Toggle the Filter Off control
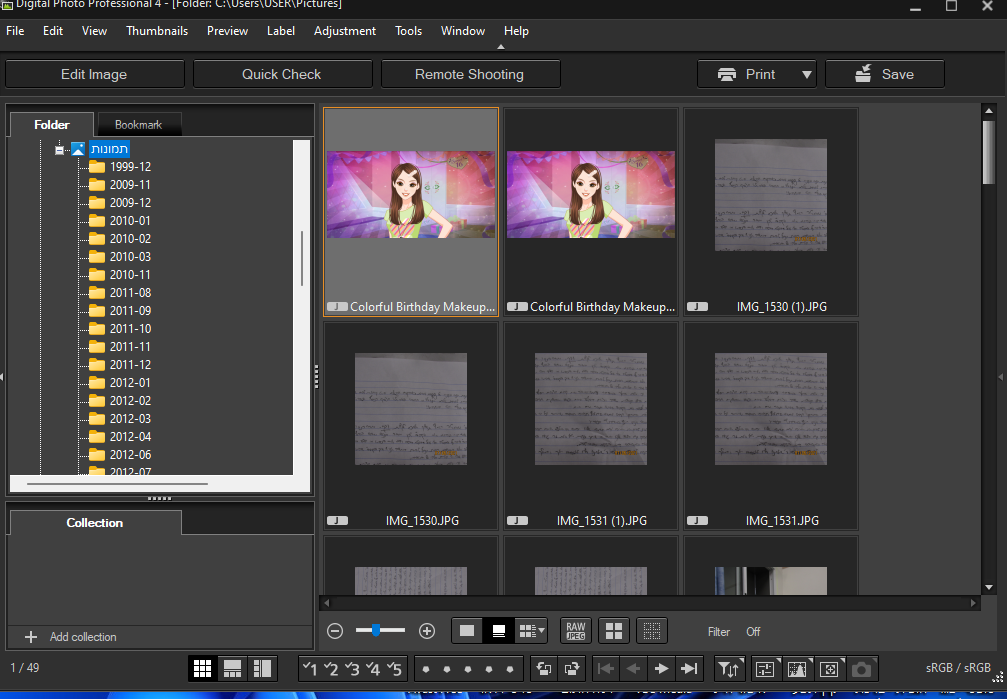The width and height of the screenshot is (1007, 699). pos(753,632)
